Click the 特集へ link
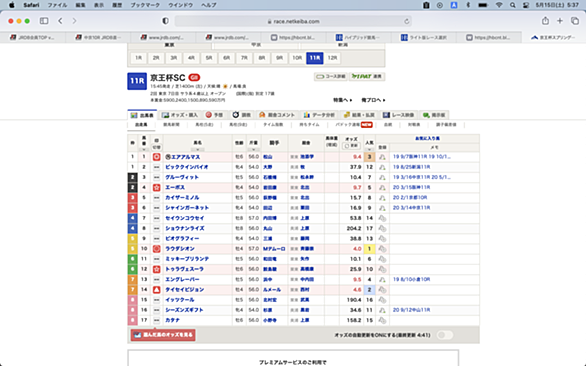 tap(342, 100)
